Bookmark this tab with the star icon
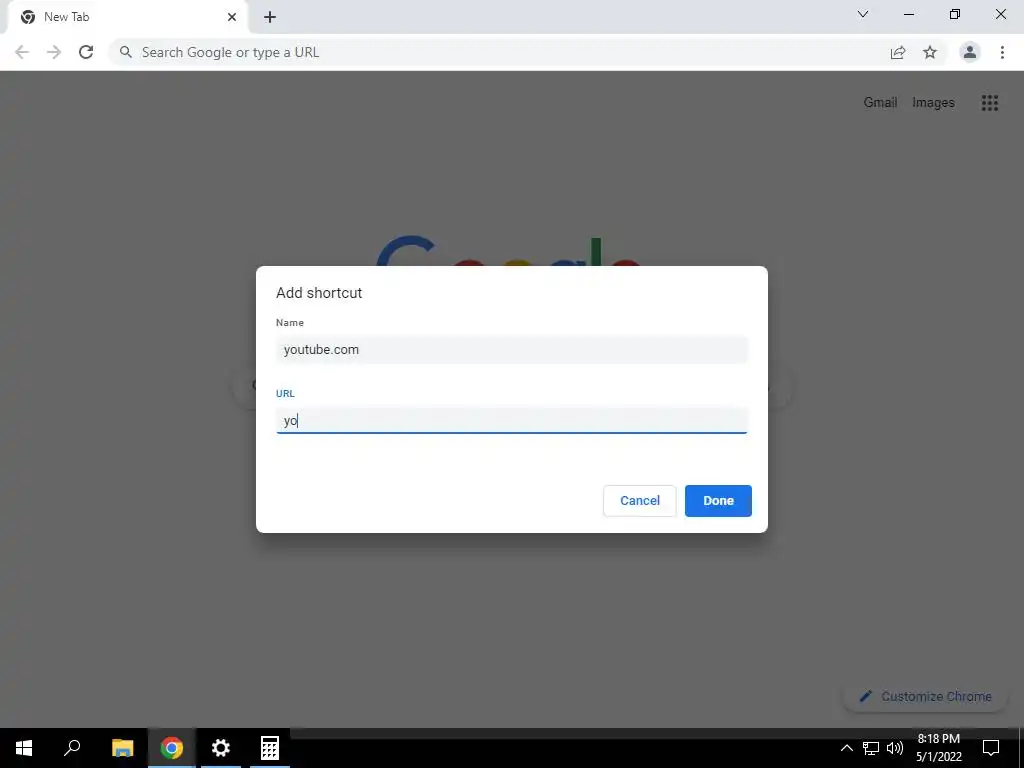 (x=930, y=52)
